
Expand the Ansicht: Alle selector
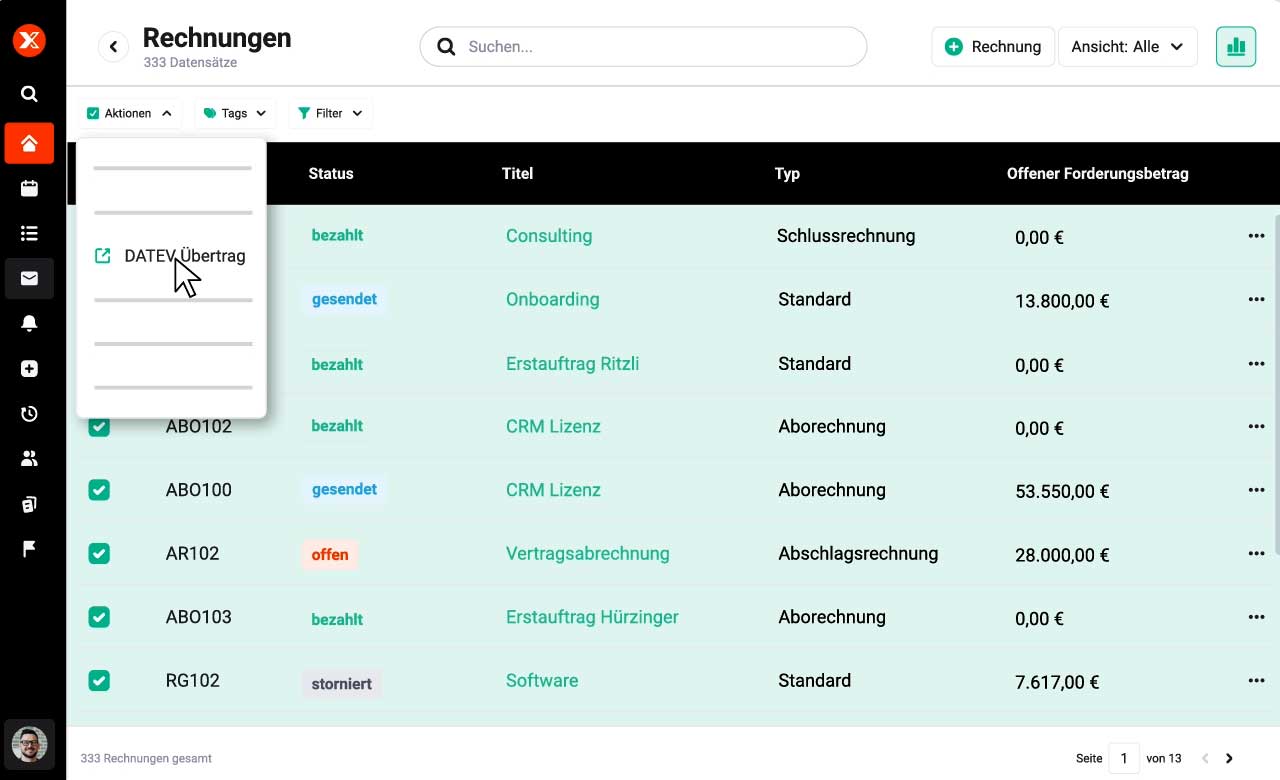(1128, 46)
